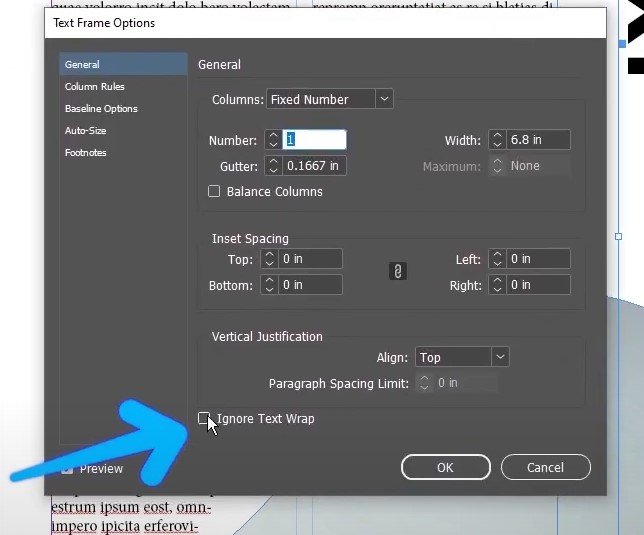Switch to Column Rules section
This screenshot has width=644, height=535.
coord(94,87)
